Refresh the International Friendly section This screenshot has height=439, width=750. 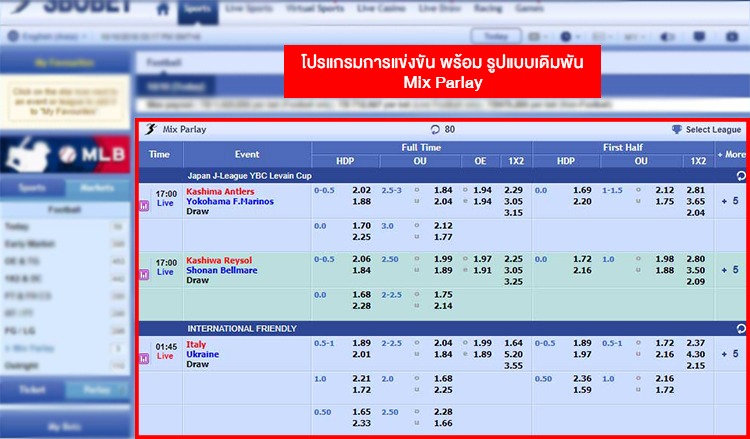741,329
